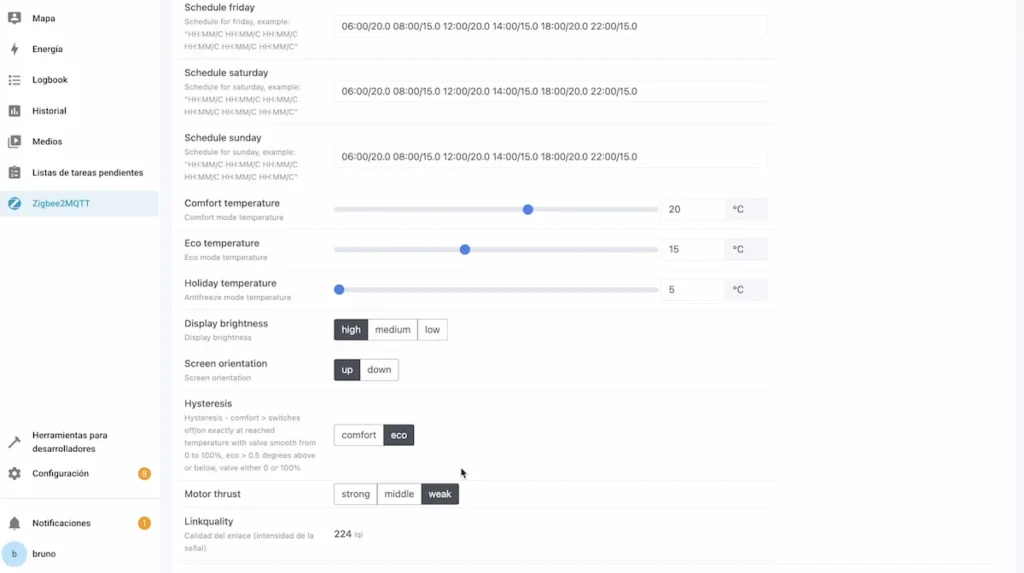Click the Eco temperature value box

point(692,249)
